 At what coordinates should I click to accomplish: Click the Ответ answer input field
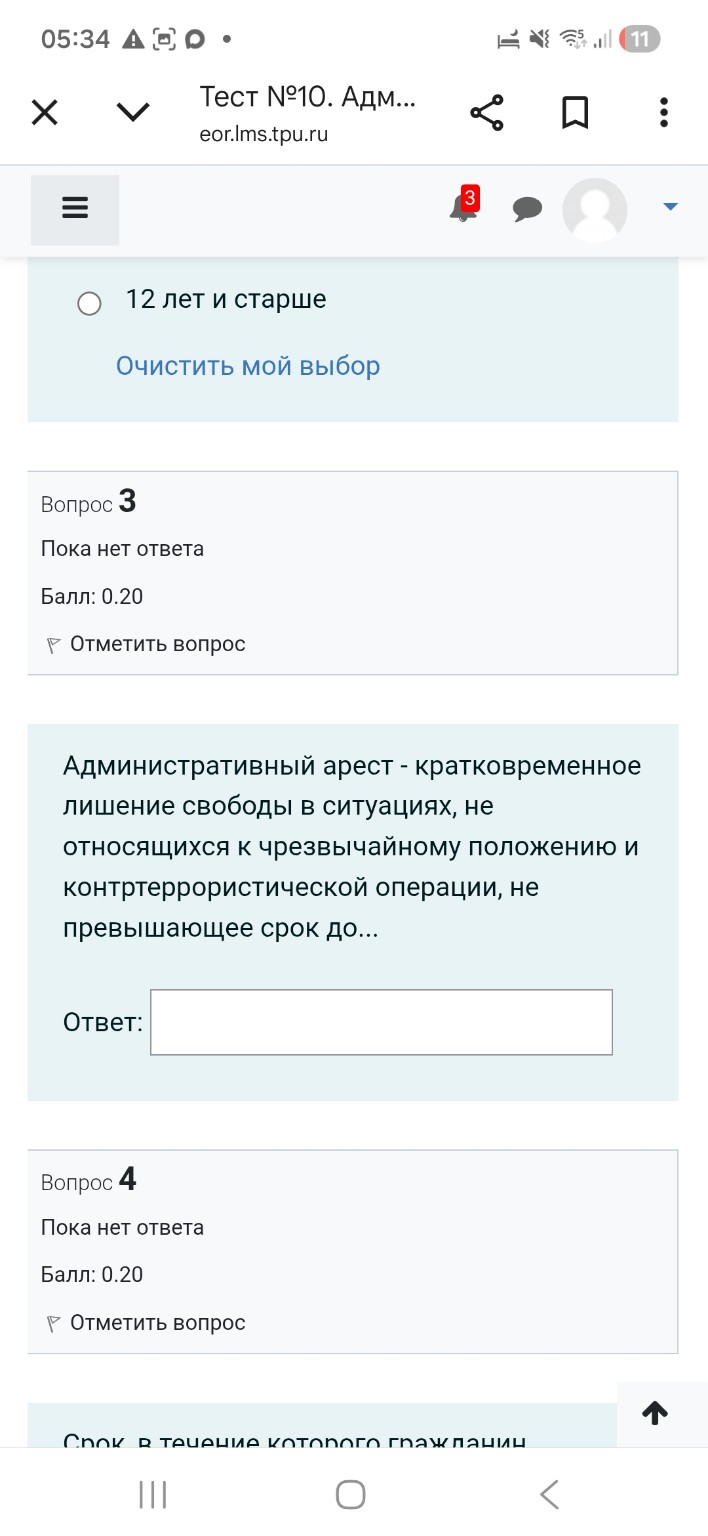[x=380, y=1021]
